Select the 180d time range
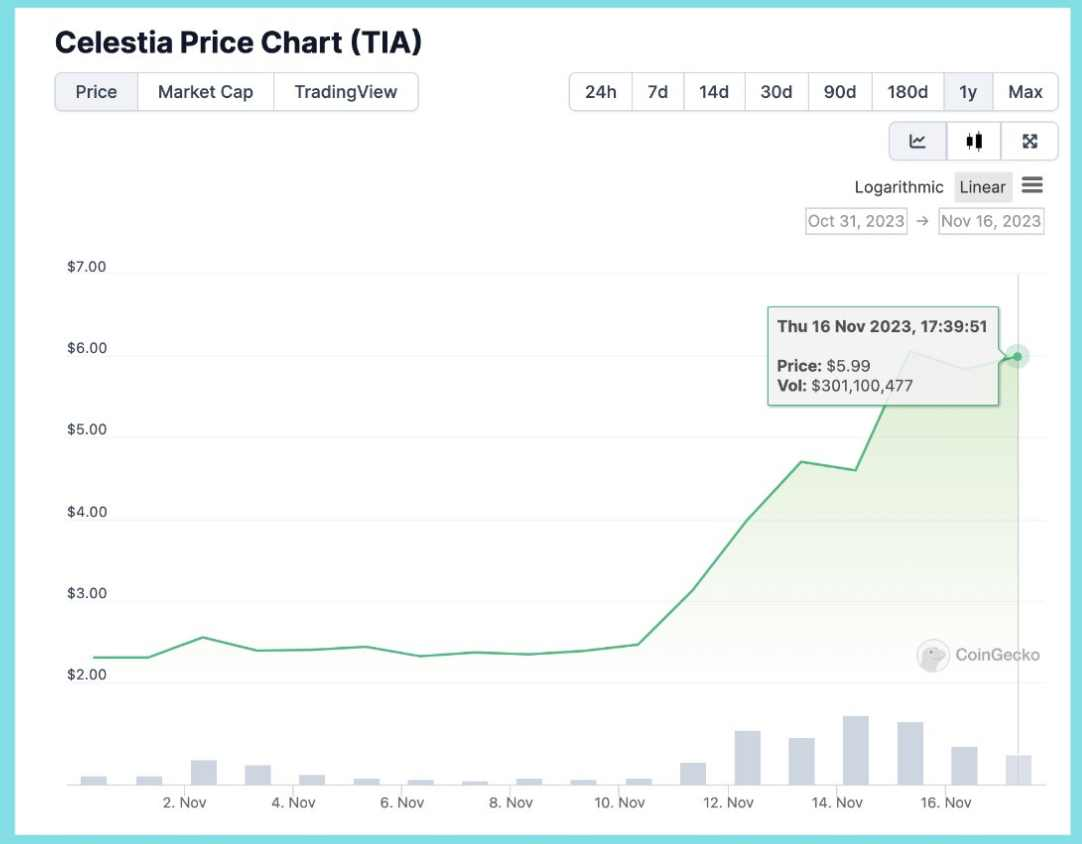Image resolution: width=1082 pixels, height=844 pixels. point(907,92)
